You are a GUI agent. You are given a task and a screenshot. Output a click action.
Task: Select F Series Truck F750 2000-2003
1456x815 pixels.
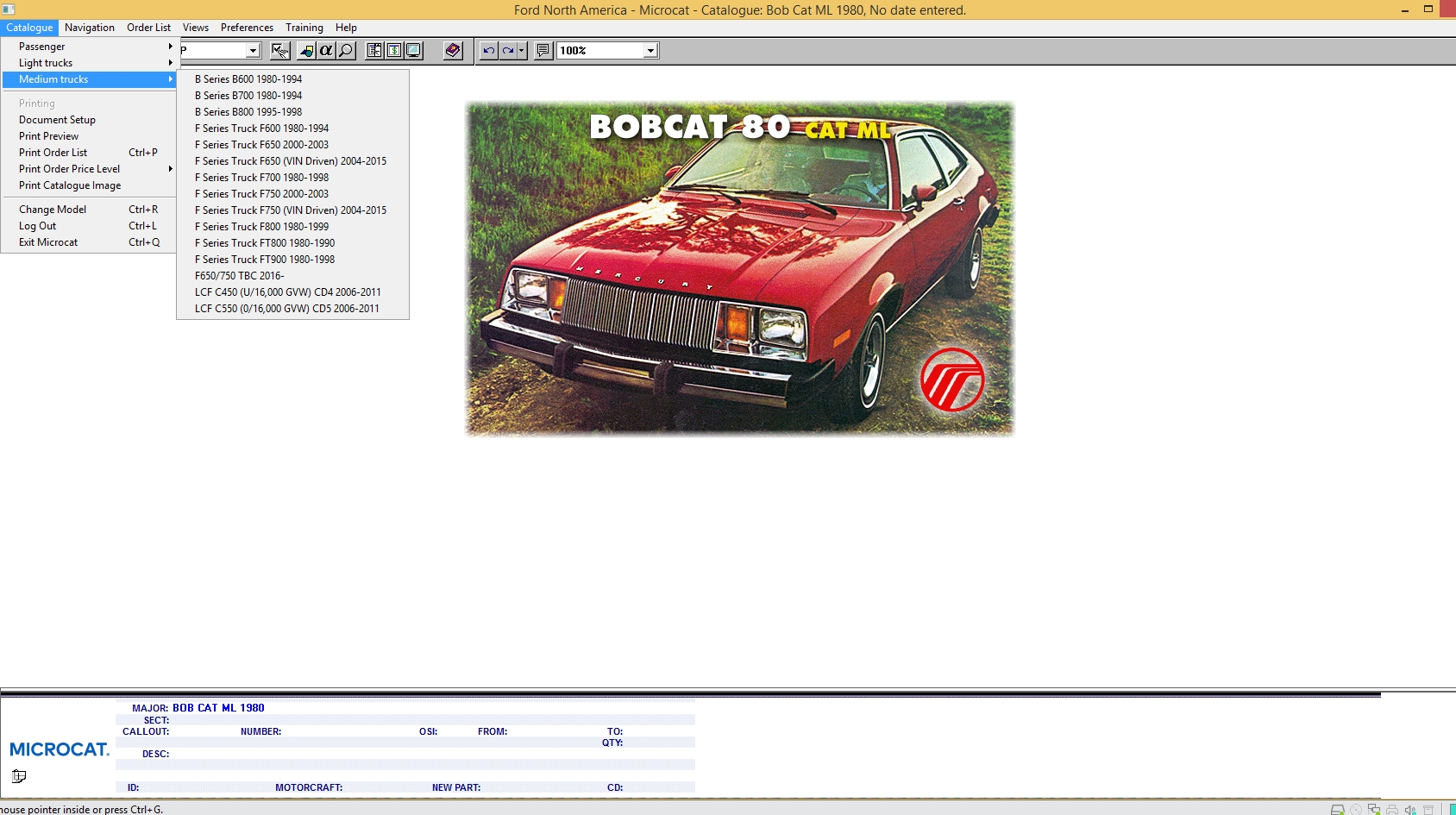[x=292, y=194]
